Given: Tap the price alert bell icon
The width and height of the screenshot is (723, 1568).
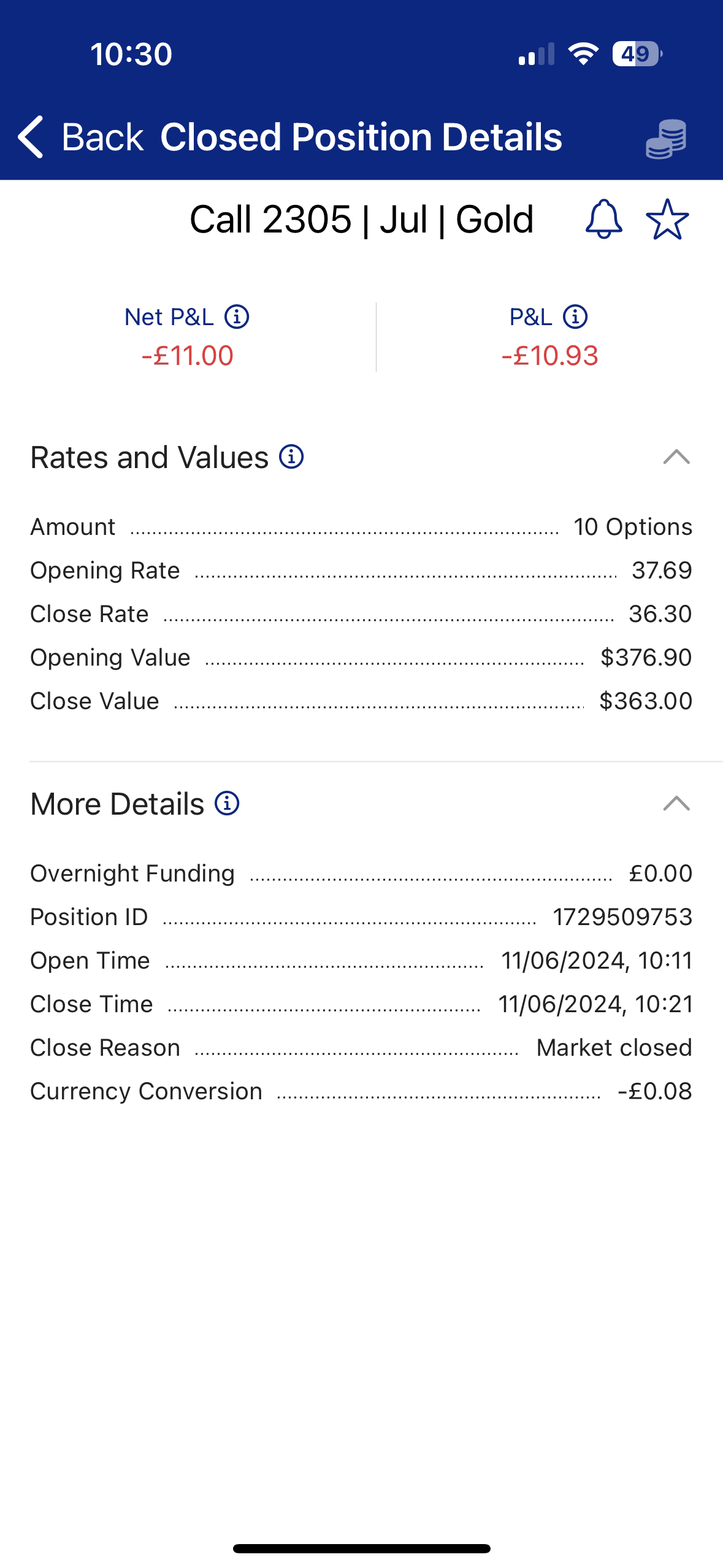Looking at the screenshot, I should [x=603, y=219].
